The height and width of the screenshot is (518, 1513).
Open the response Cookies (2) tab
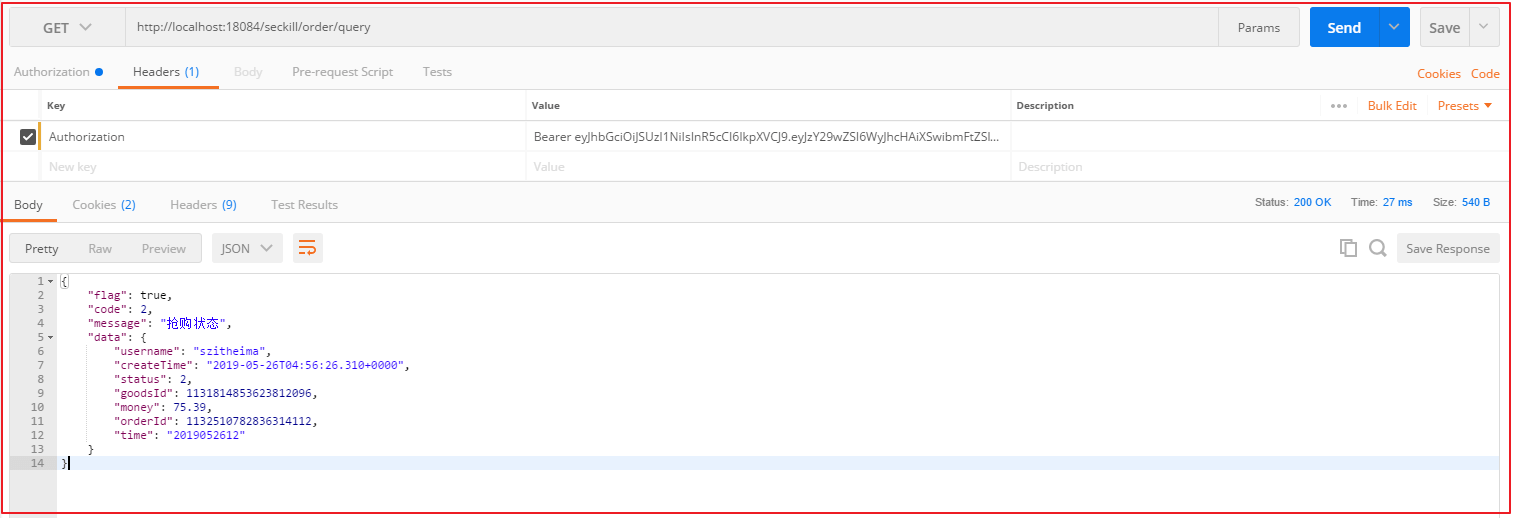(104, 205)
